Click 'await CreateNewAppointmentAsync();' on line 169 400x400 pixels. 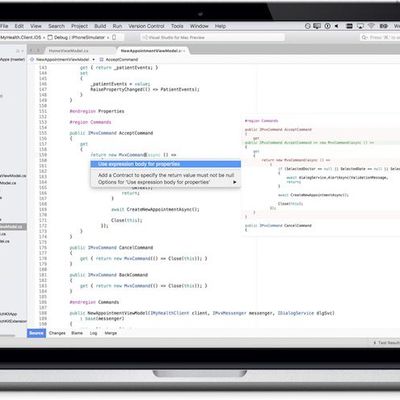point(155,209)
